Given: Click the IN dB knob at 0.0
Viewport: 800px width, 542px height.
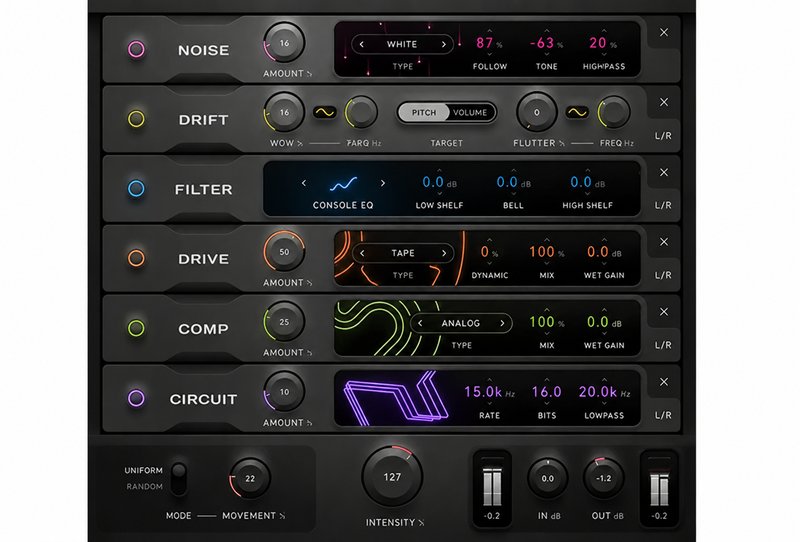Looking at the screenshot, I should pyautogui.click(x=547, y=478).
